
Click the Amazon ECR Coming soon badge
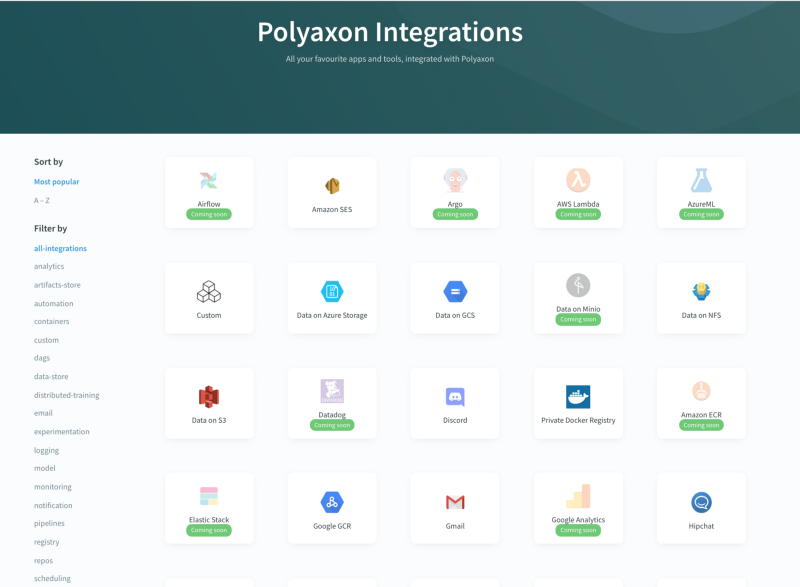click(702, 425)
